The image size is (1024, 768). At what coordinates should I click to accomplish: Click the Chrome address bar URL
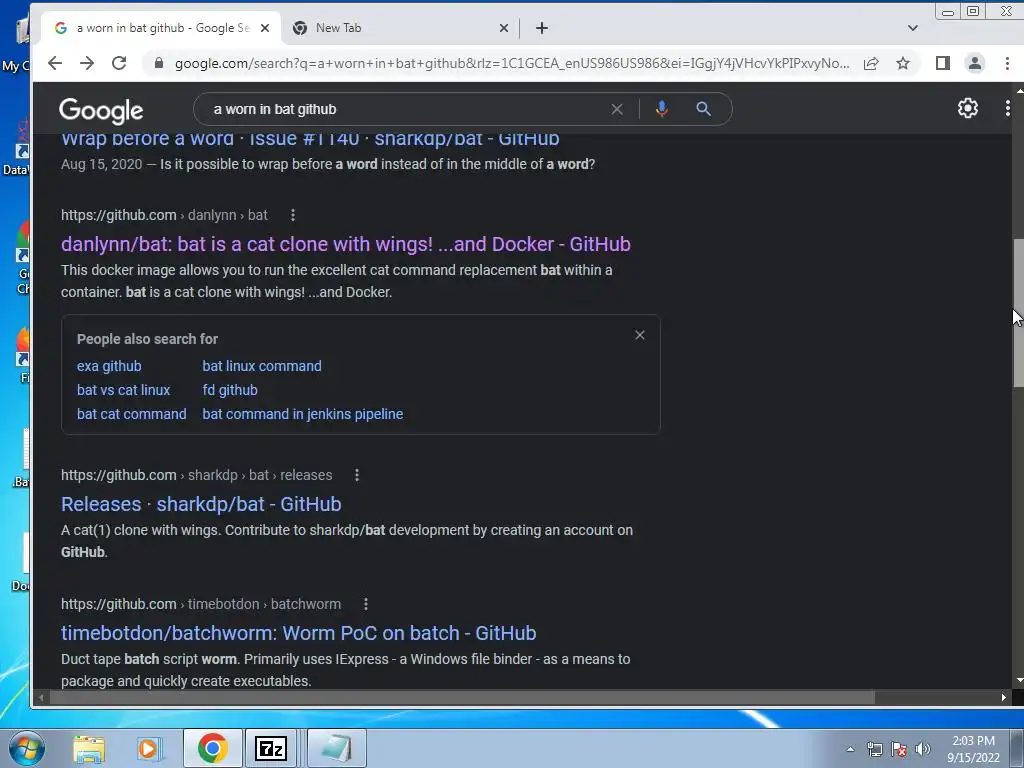512,63
